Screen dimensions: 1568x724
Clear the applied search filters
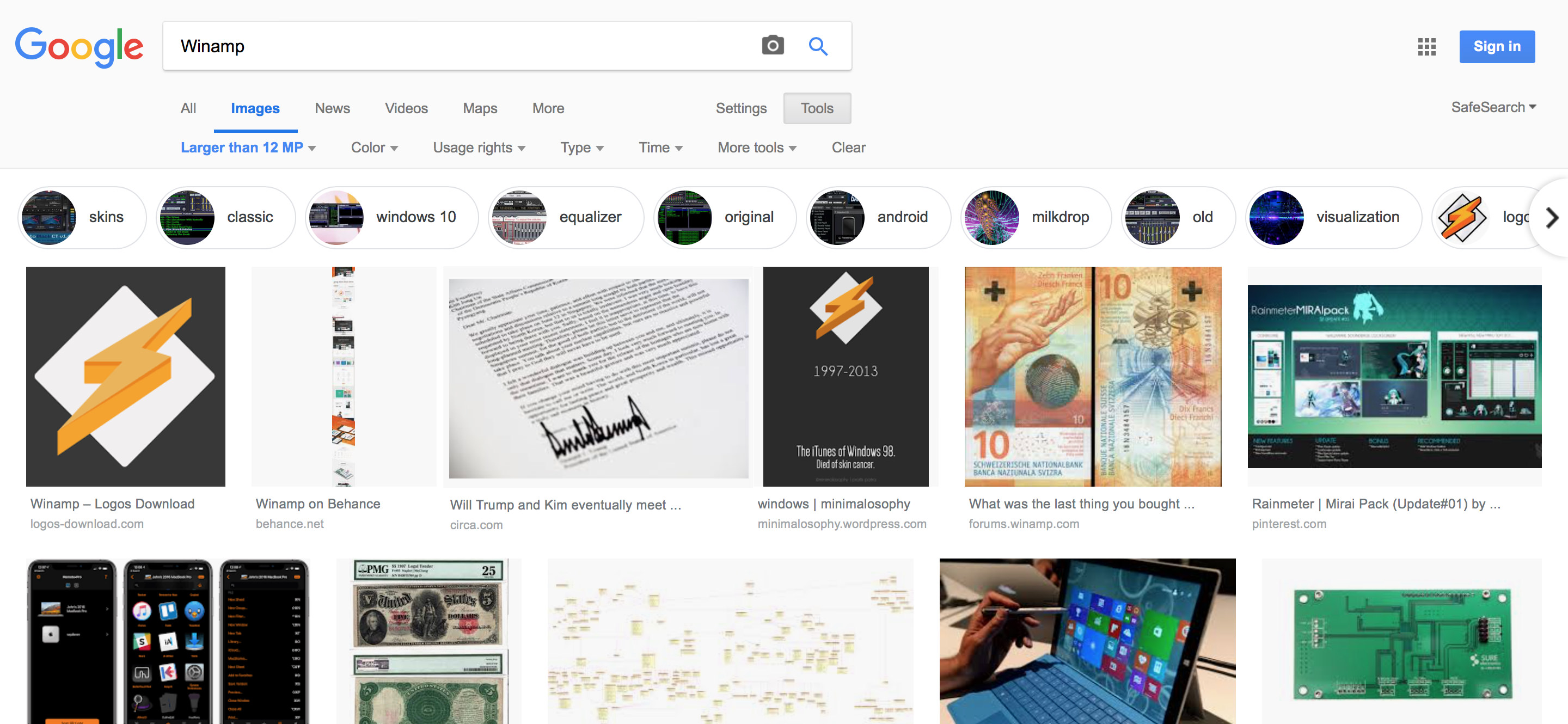tap(848, 148)
